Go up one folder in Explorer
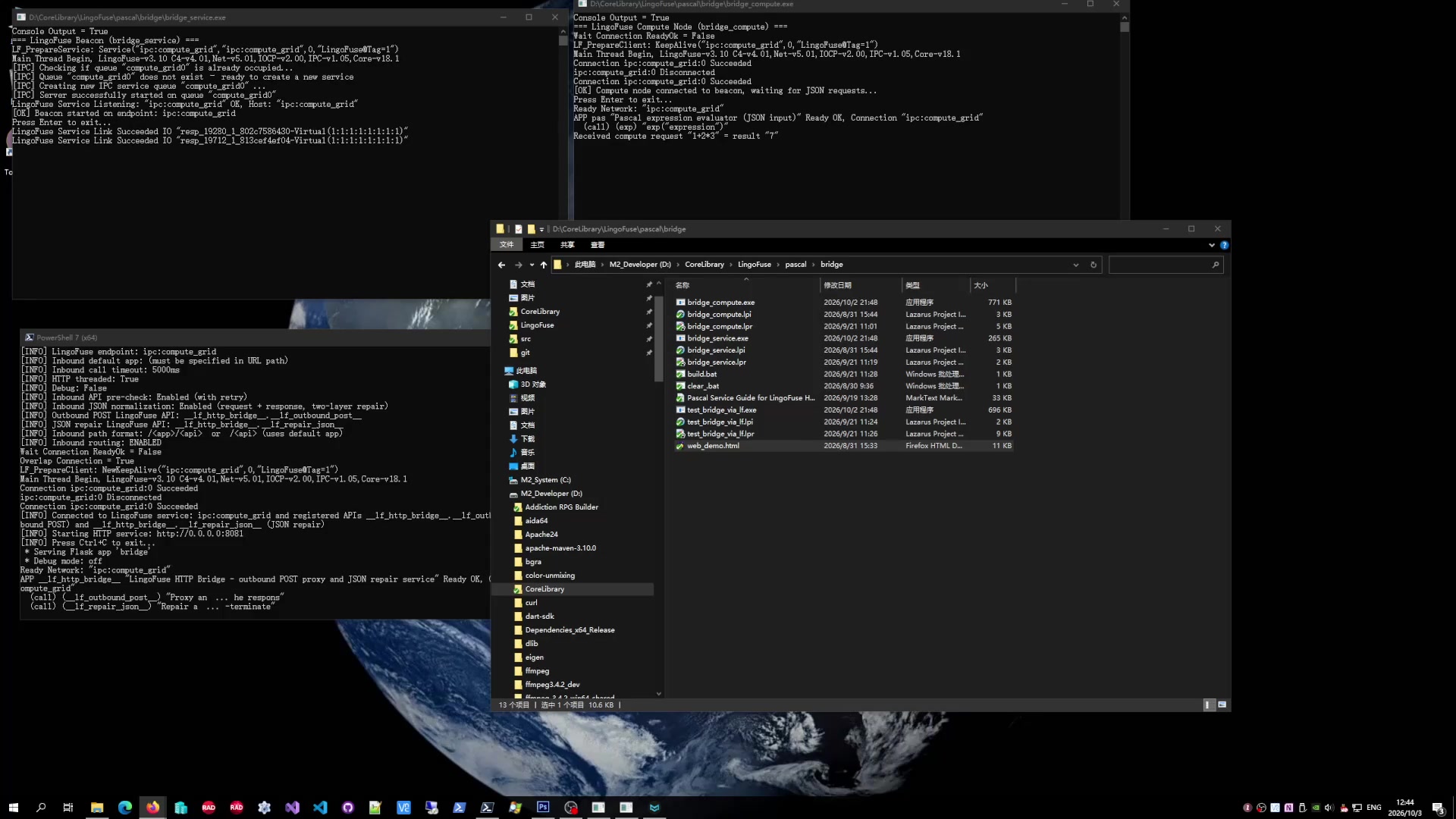This screenshot has width=1456, height=819. 543,265
